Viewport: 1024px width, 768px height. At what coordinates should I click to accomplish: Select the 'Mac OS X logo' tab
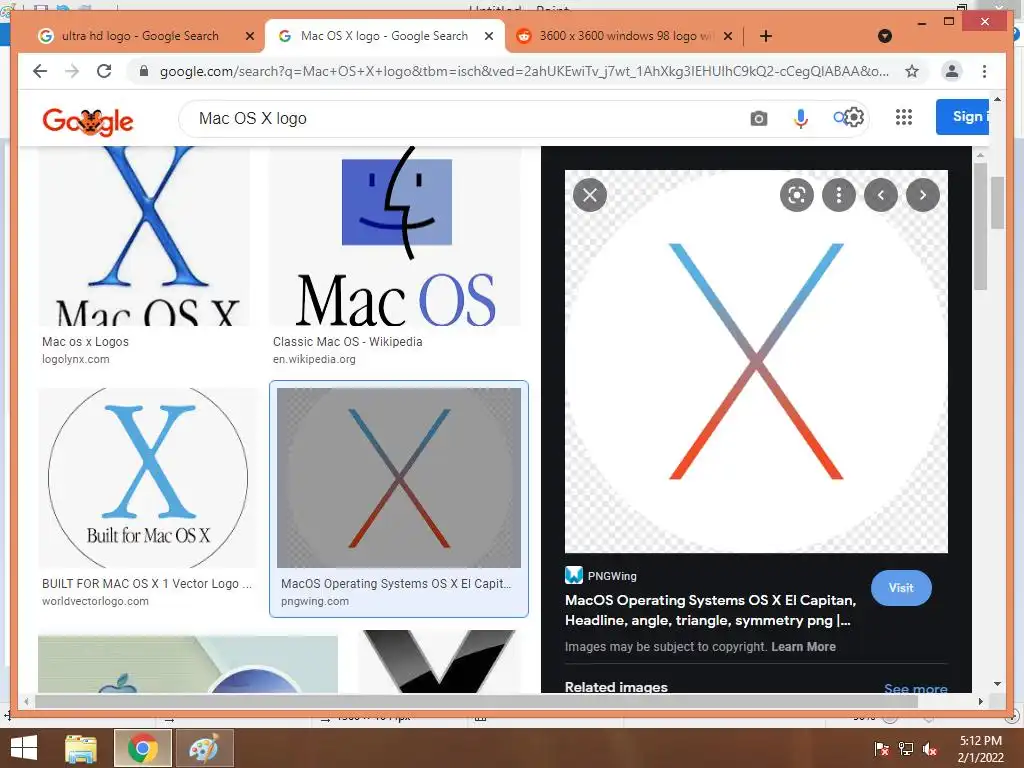(x=384, y=36)
